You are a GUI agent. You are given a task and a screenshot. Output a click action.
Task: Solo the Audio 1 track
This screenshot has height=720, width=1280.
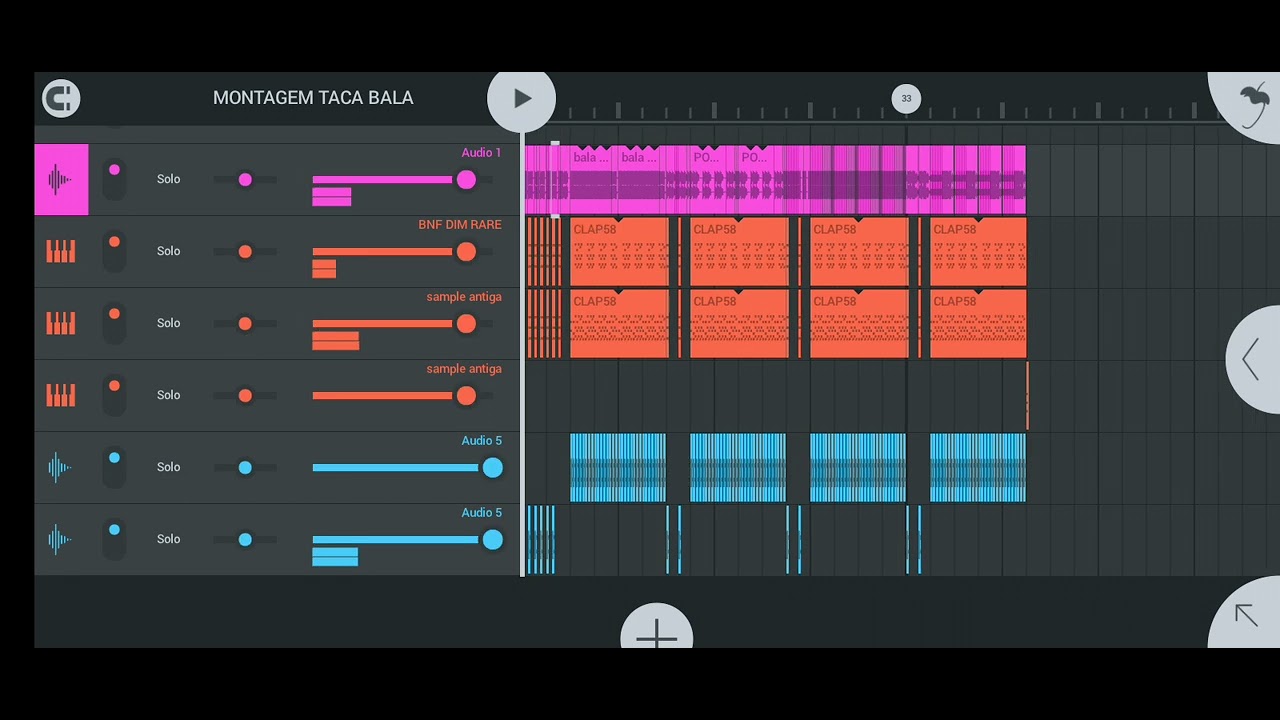(x=168, y=179)
